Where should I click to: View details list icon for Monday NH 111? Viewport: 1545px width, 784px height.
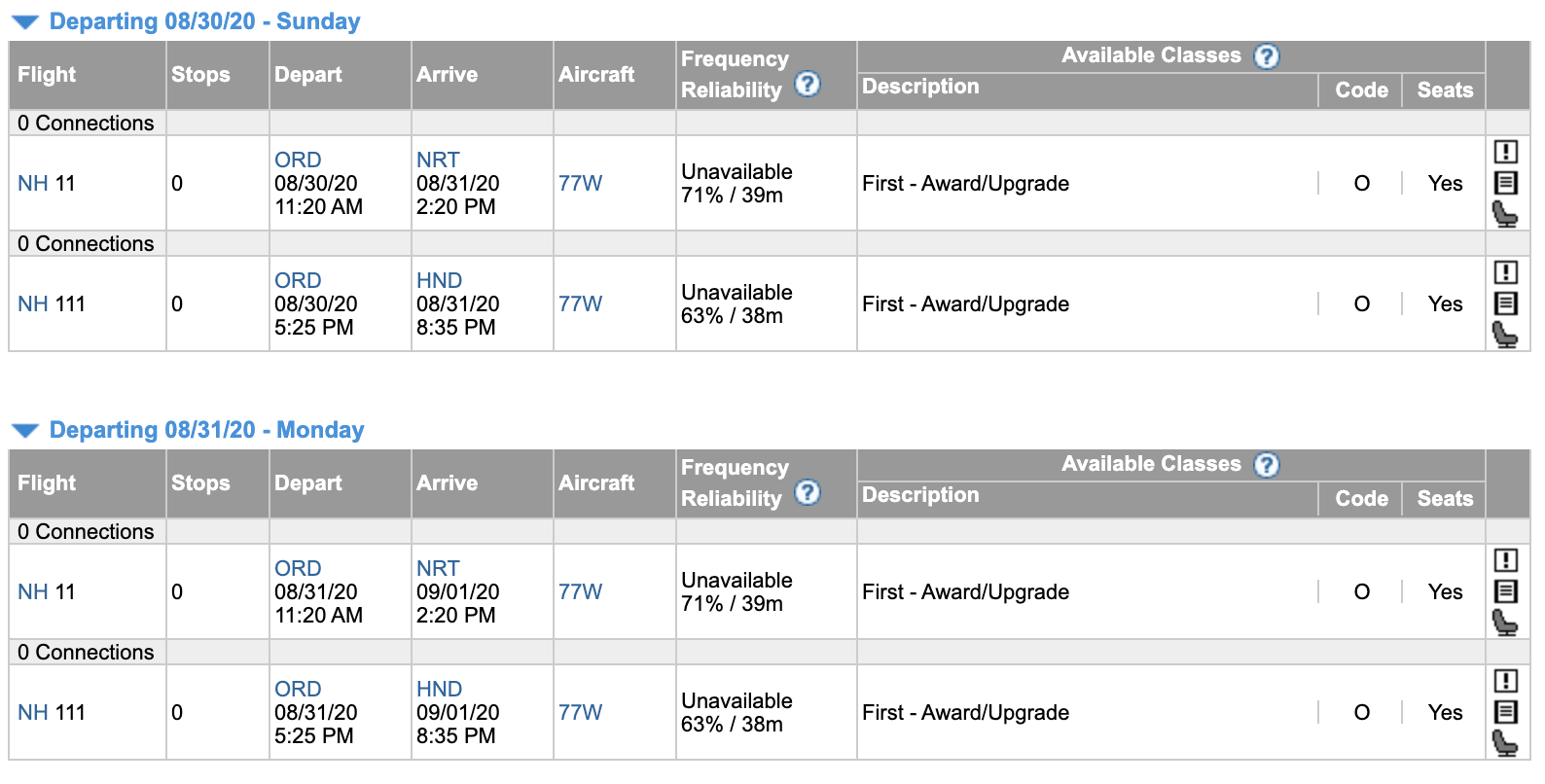click(x=1505, y=712)
